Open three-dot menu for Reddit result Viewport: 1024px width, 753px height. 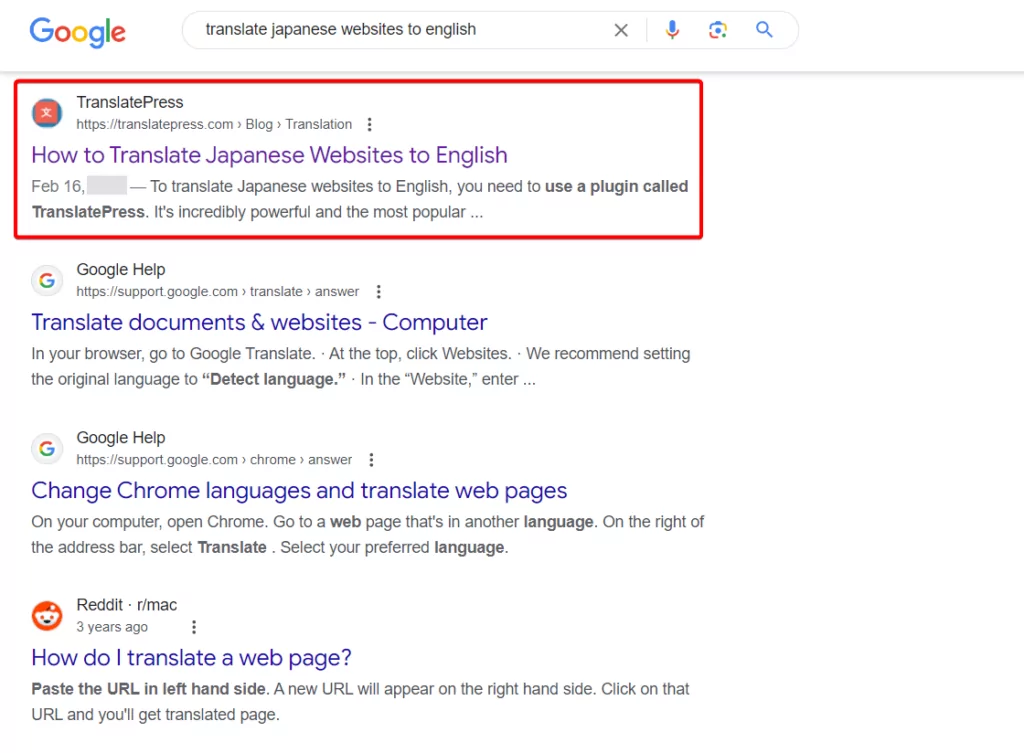tap(194, 627)
